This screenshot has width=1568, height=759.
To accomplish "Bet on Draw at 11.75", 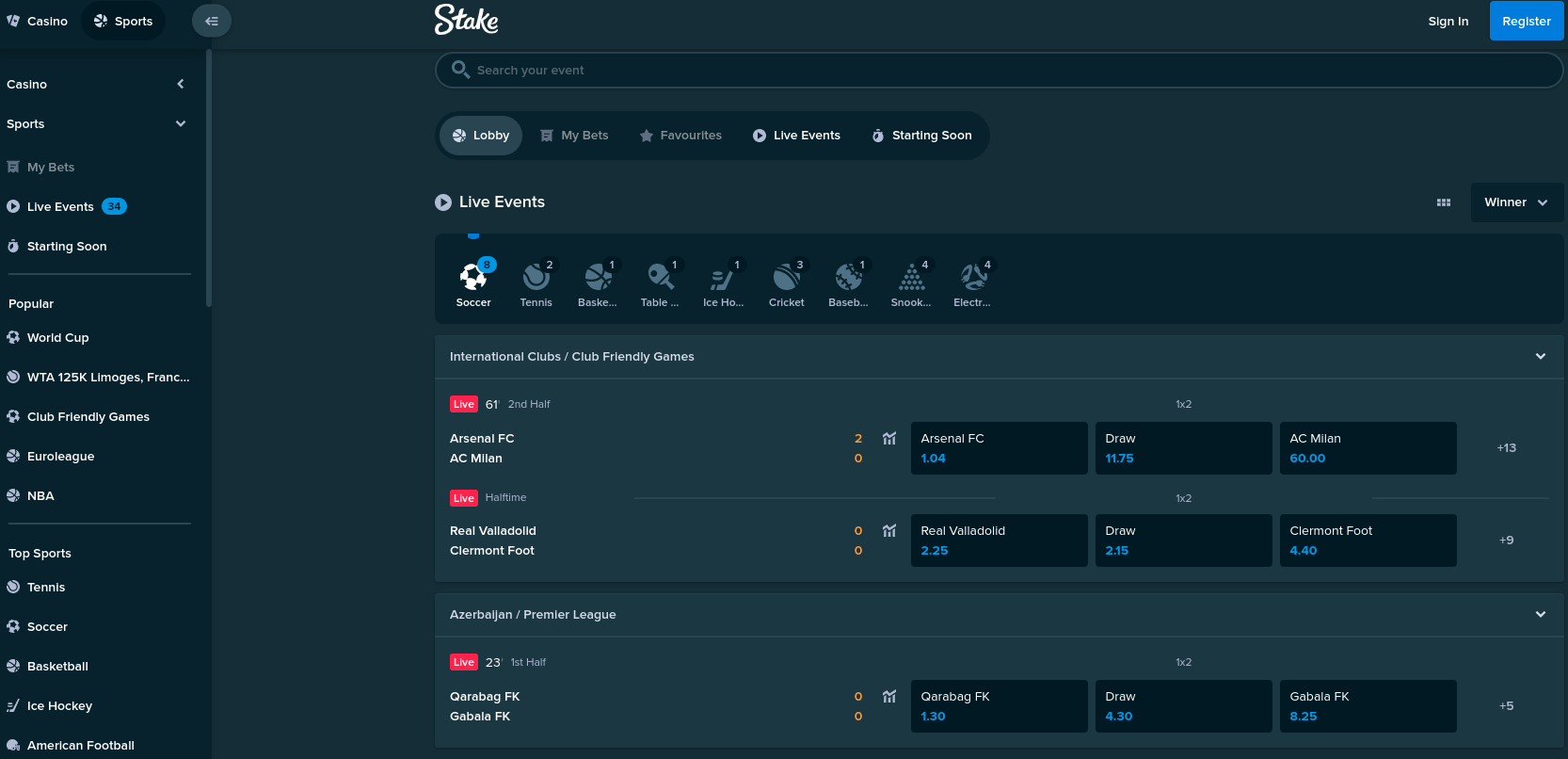I will click(1184, 448).
